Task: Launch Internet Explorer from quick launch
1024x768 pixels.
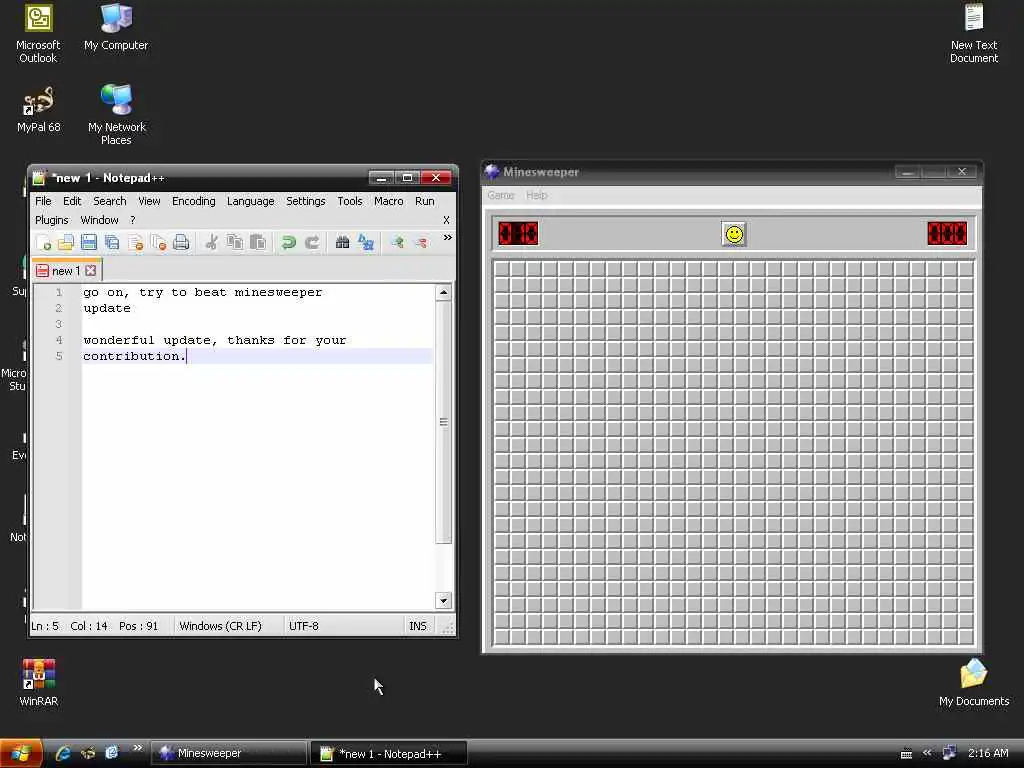Action: pos(63,754)
